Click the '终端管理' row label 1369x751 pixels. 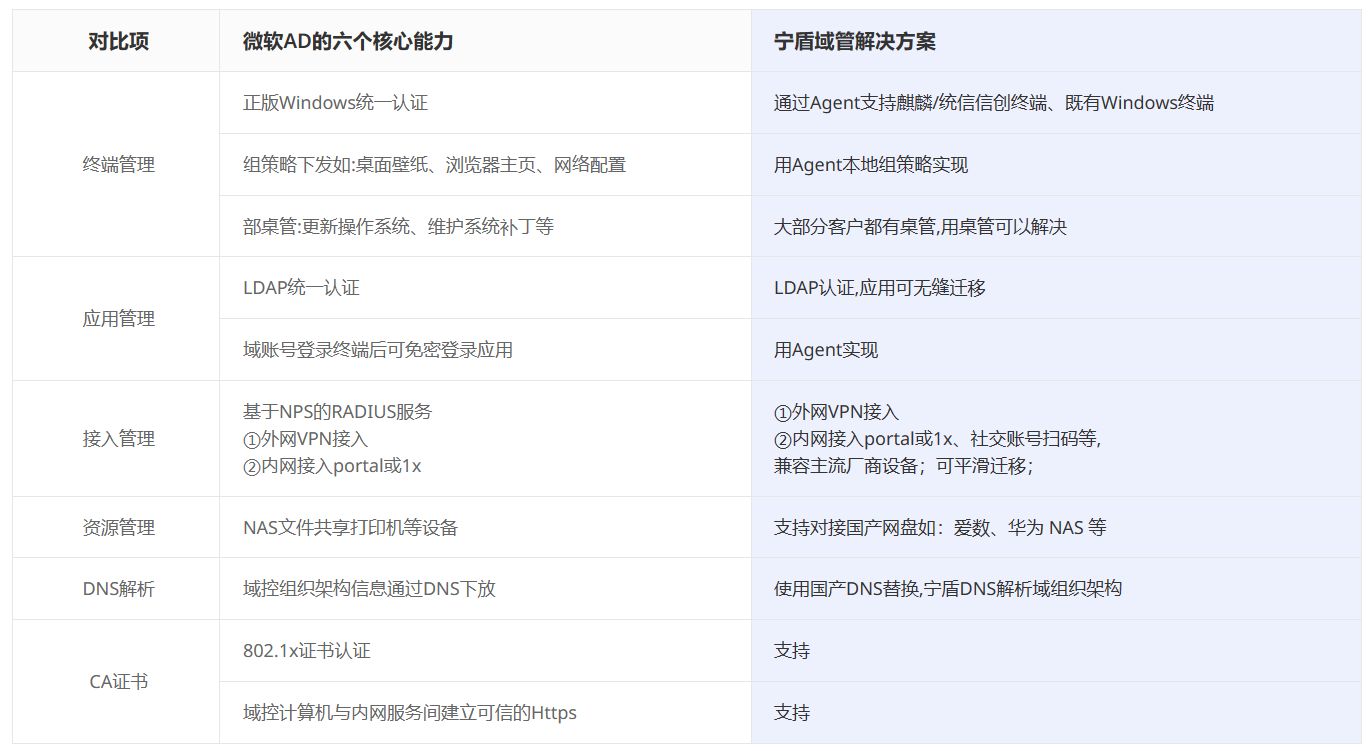click(118, 165)
